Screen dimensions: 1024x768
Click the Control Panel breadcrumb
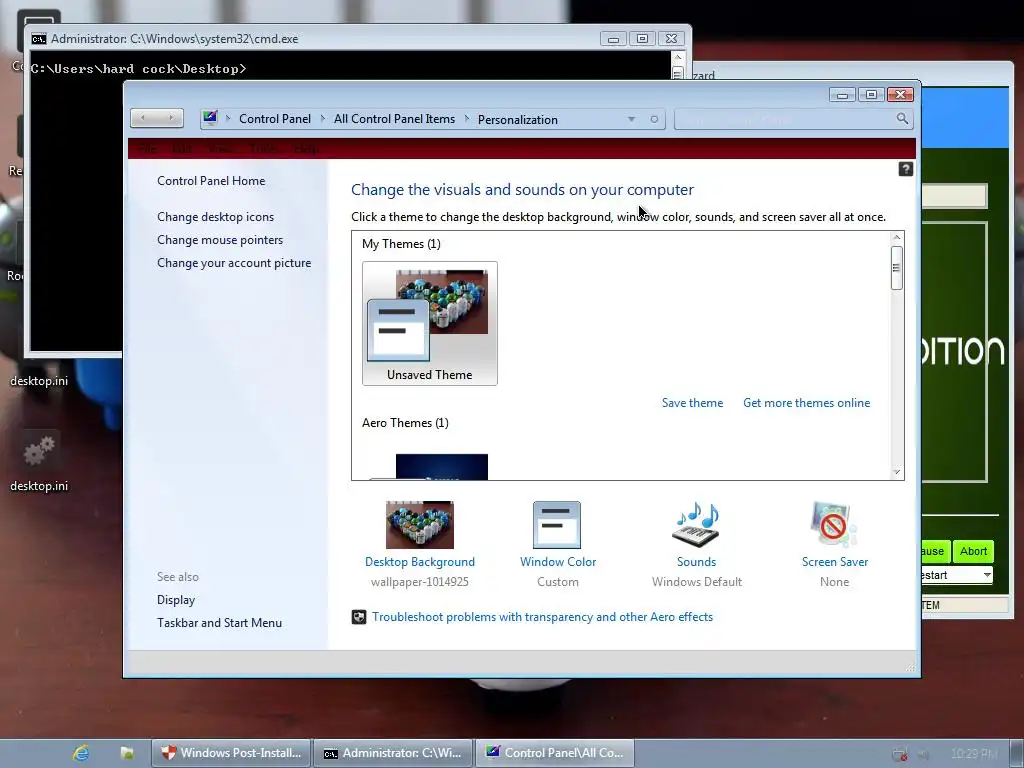pos(275,119)
